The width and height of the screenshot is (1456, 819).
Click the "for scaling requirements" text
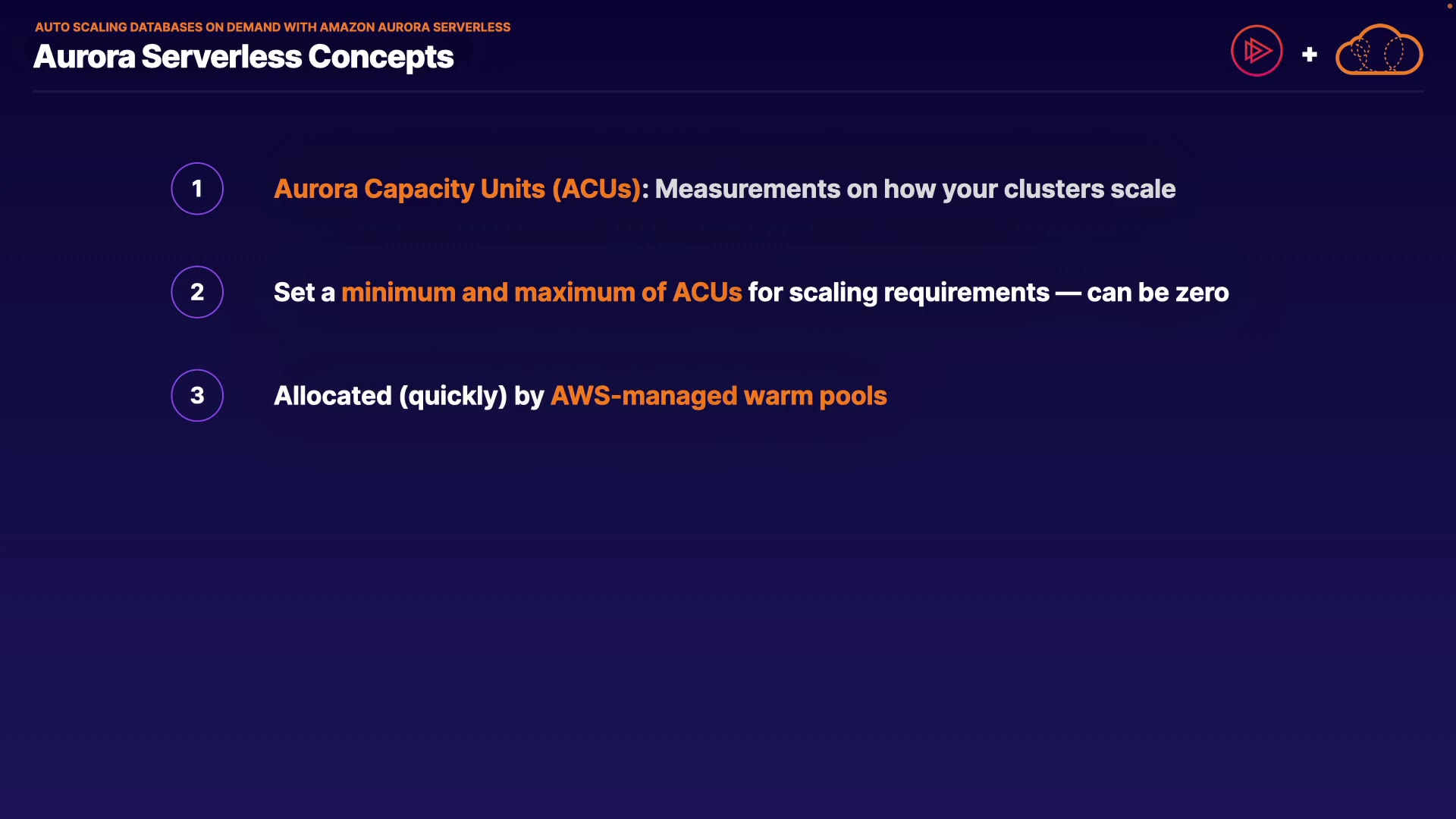[x=899, y=293]
